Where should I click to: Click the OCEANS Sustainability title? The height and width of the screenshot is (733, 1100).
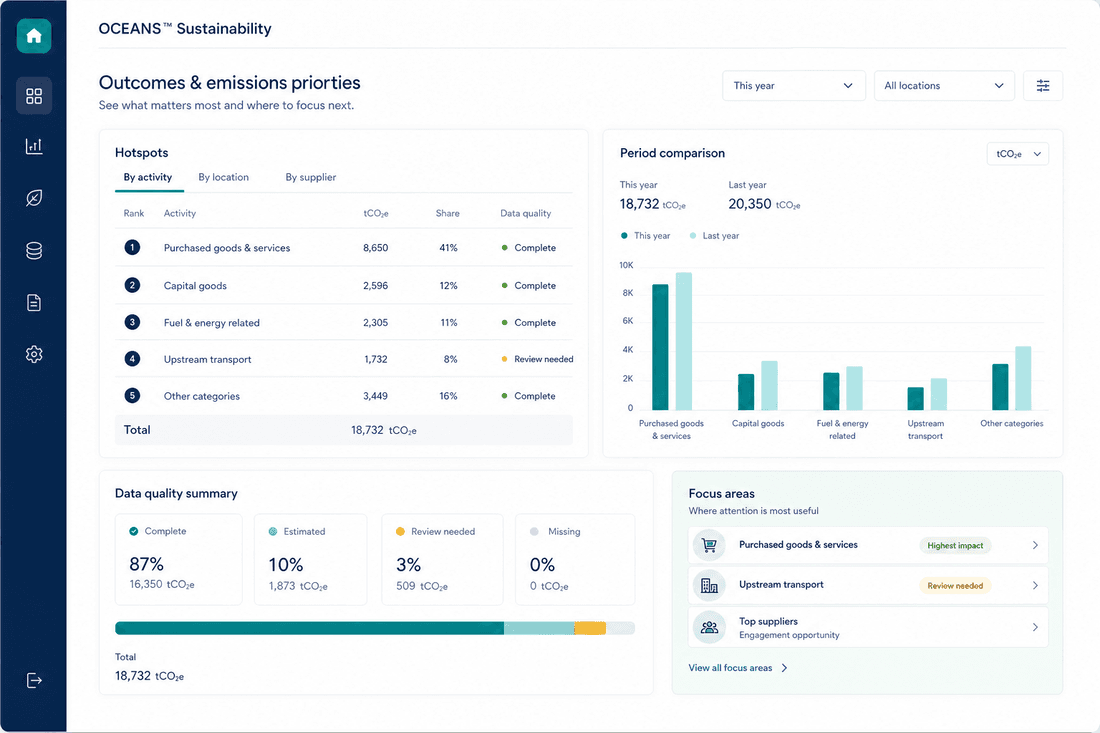pyautogui.click(x=185, y=29)
